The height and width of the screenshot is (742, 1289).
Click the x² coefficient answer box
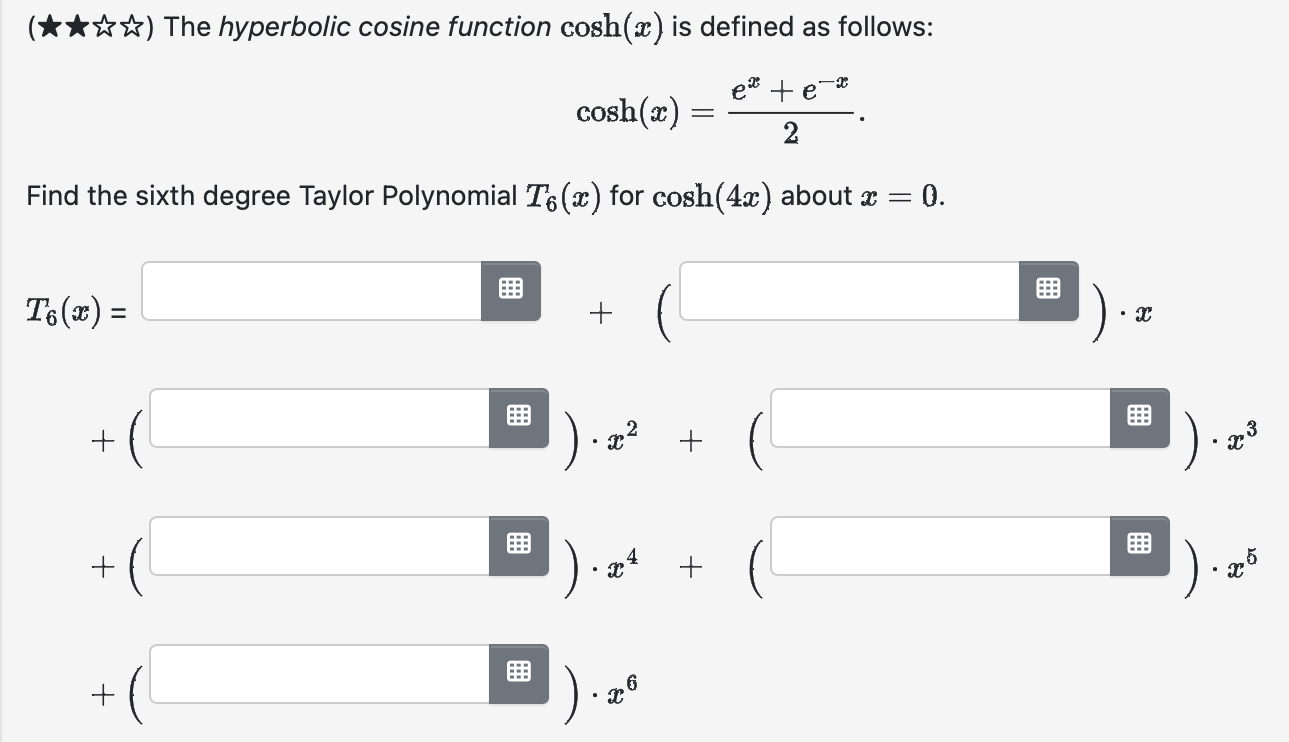click(x=320, y=418)
